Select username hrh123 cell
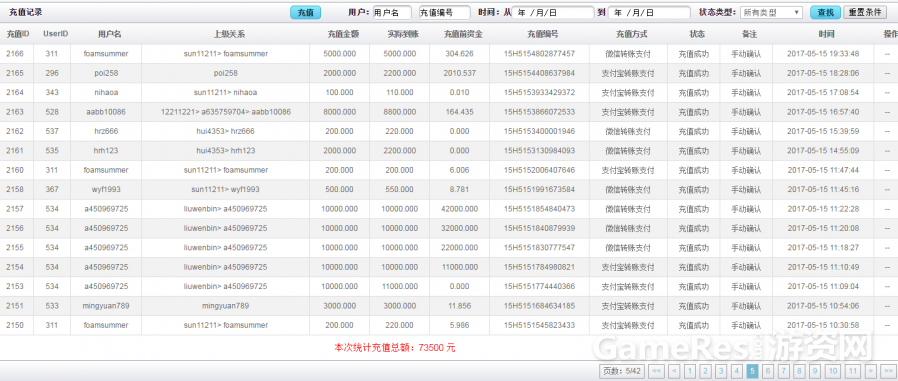The height and width of the screenshot is (381, 898). 106,151
